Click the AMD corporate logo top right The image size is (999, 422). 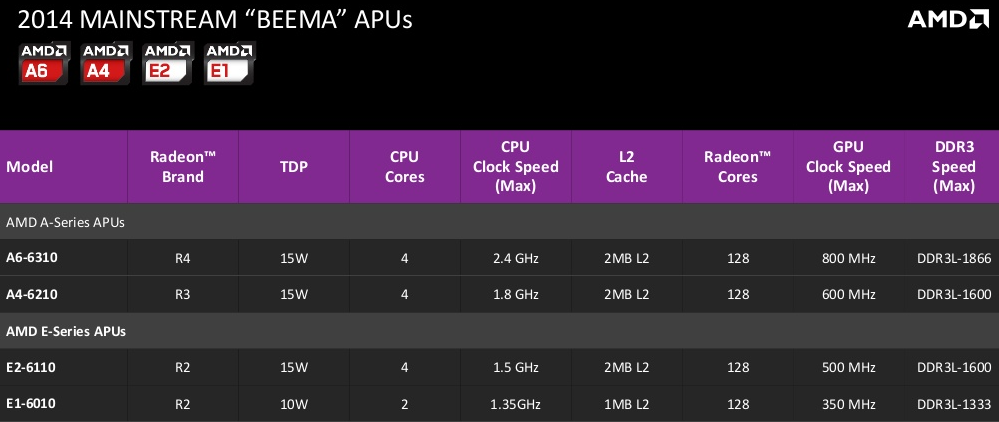coord(945,20)
